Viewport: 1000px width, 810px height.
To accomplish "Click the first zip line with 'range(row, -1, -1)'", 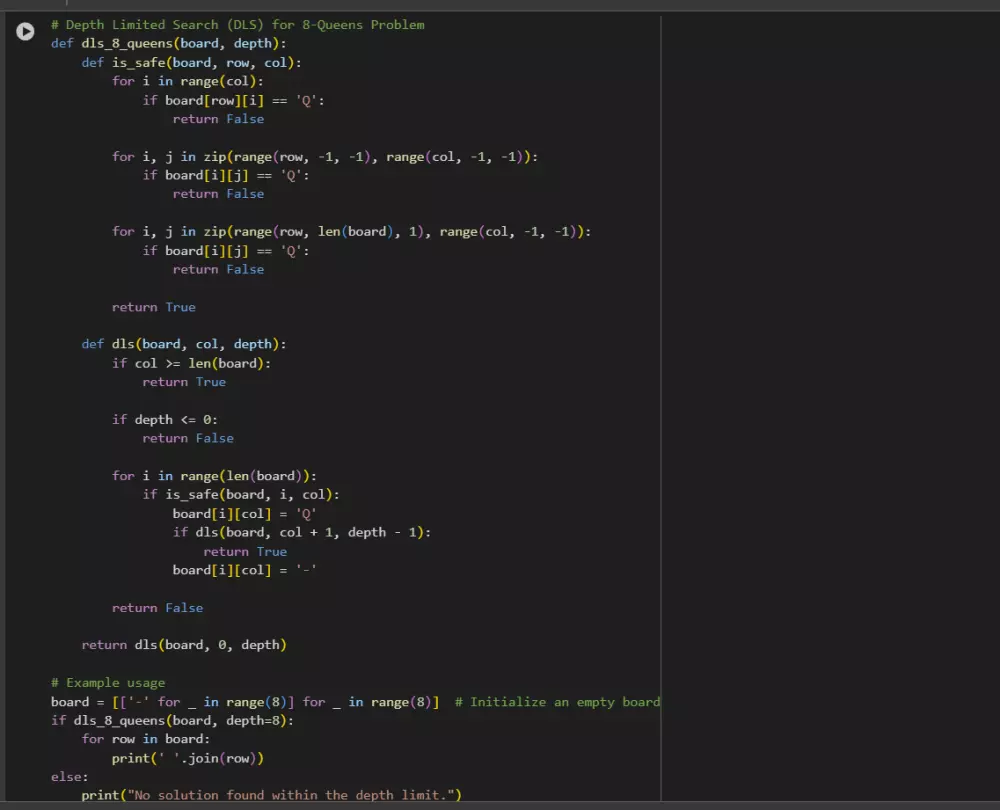I will 325,156.
